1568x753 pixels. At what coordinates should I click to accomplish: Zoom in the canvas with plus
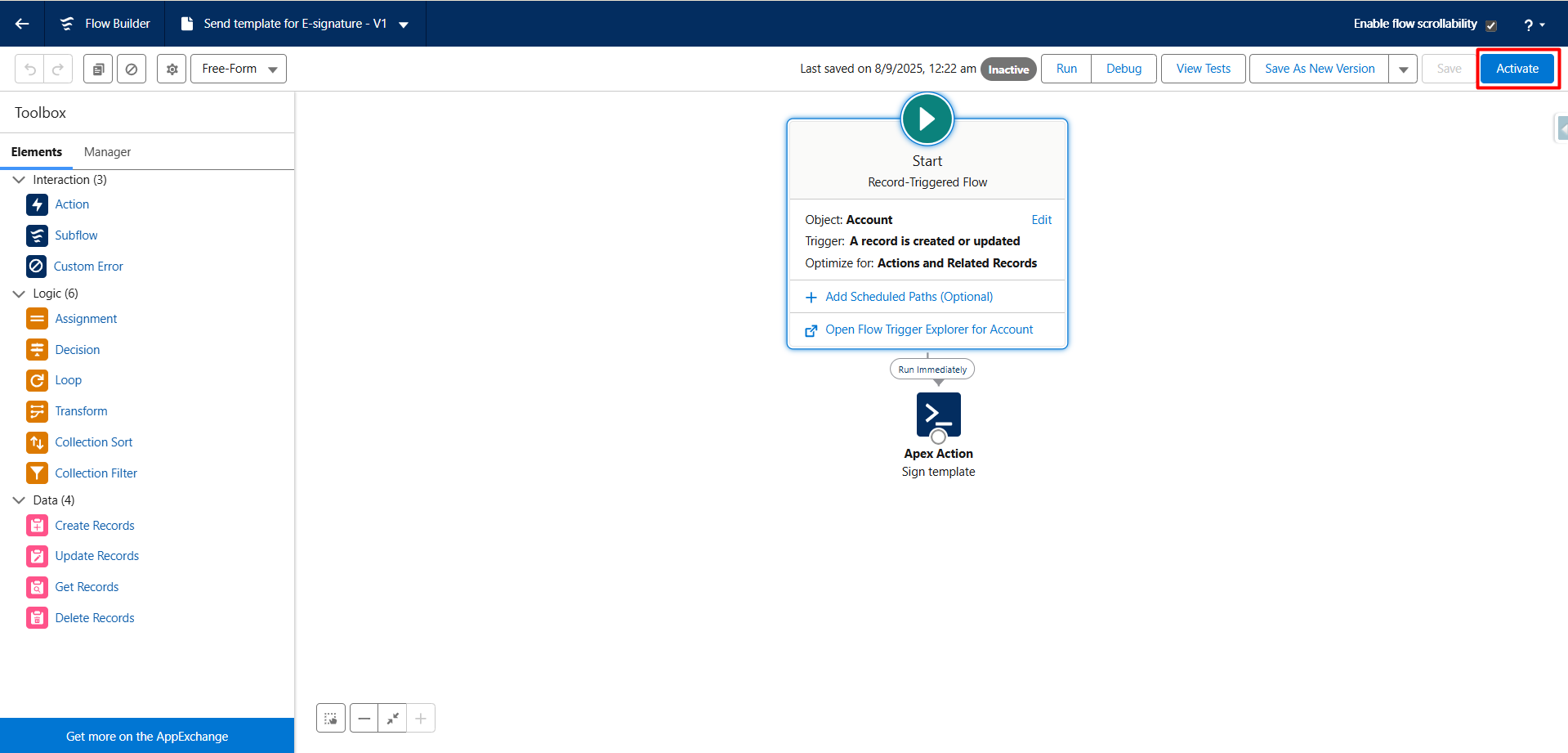[x=421, y=719]
